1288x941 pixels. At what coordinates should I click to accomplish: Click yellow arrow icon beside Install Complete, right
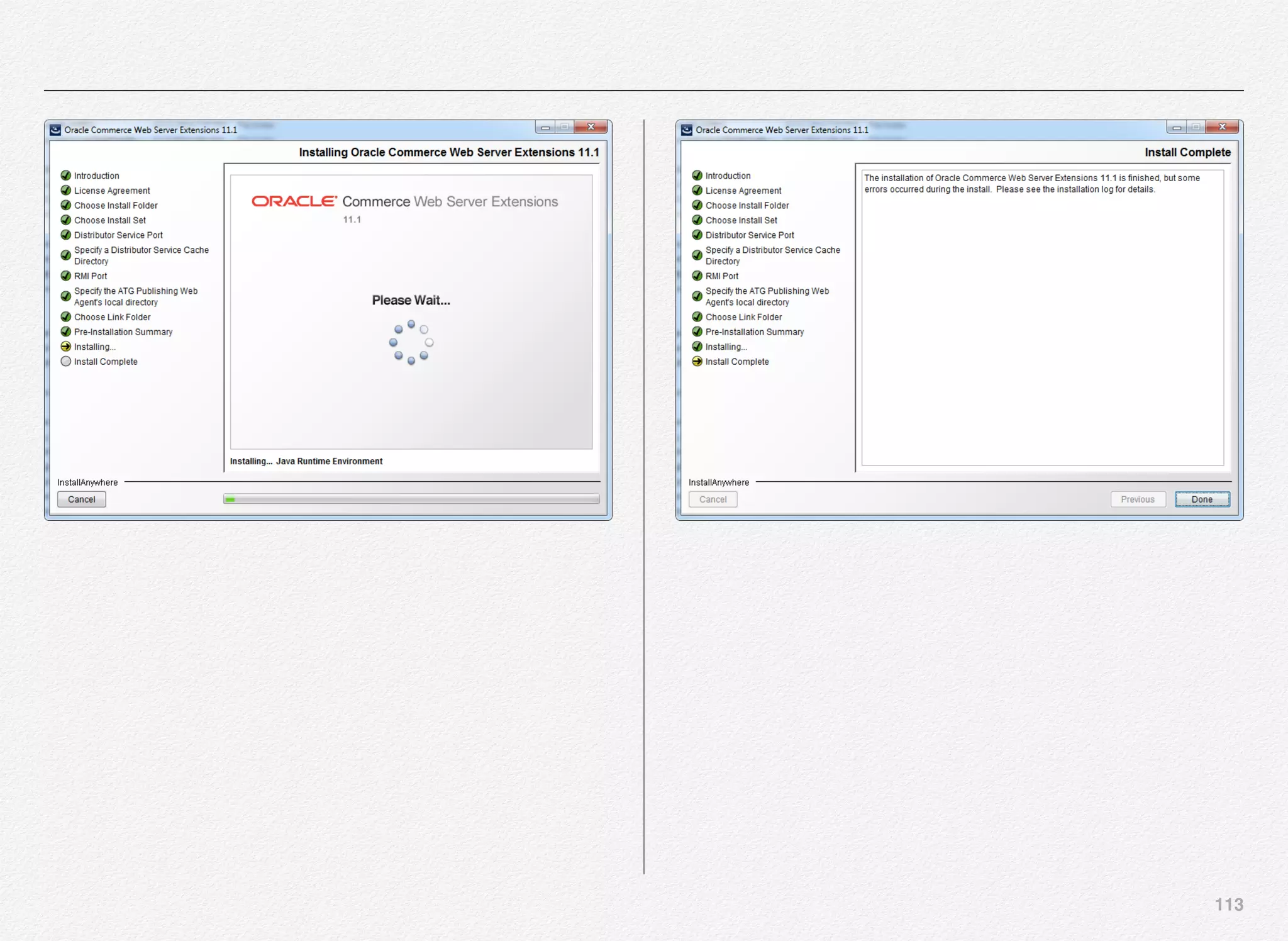(x=697, y=362)
